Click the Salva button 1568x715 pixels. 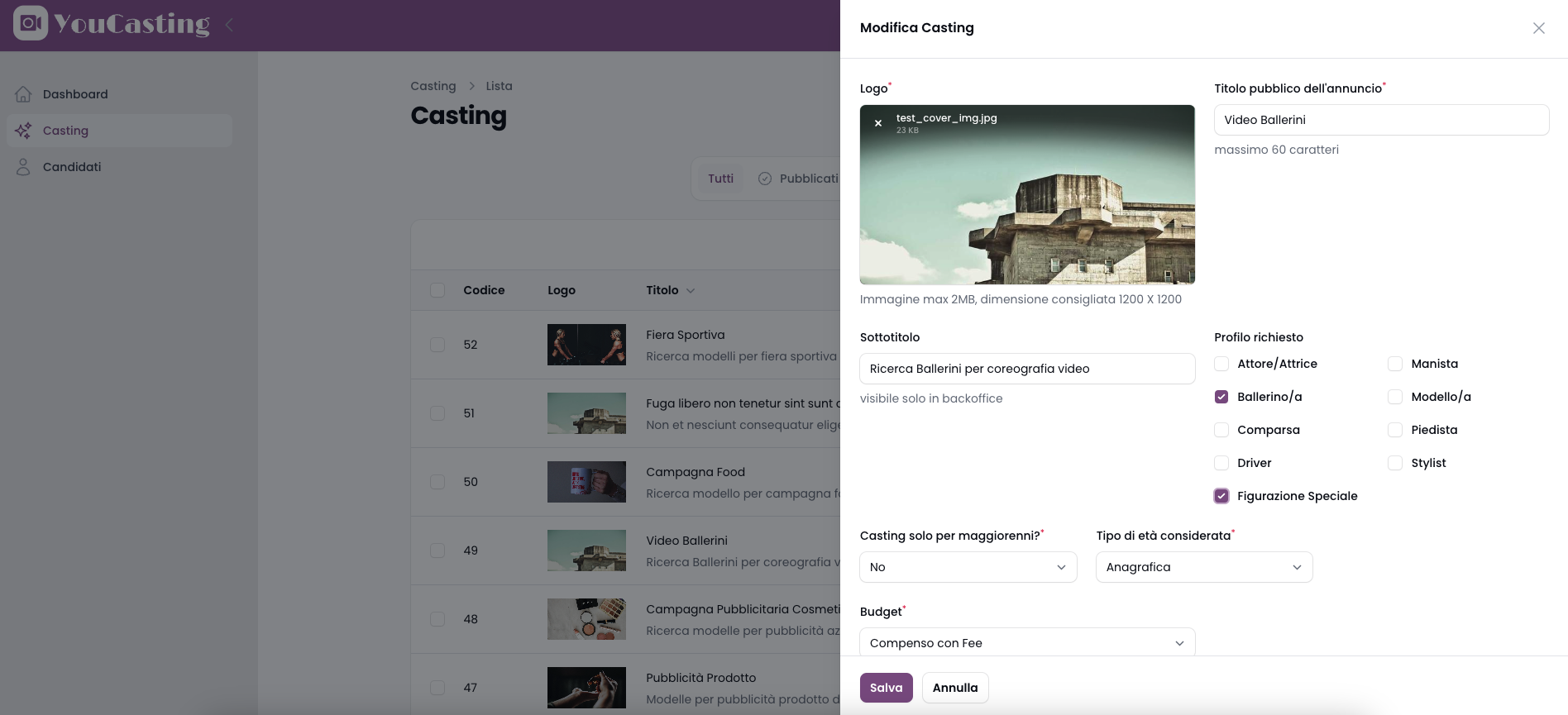coord(887,688)
